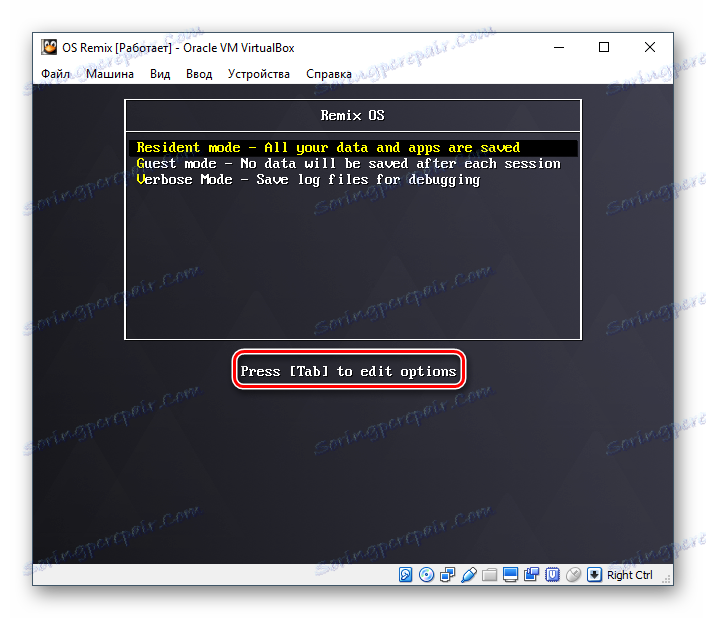Click the Right Ctrl host key label

click(629, 575)
